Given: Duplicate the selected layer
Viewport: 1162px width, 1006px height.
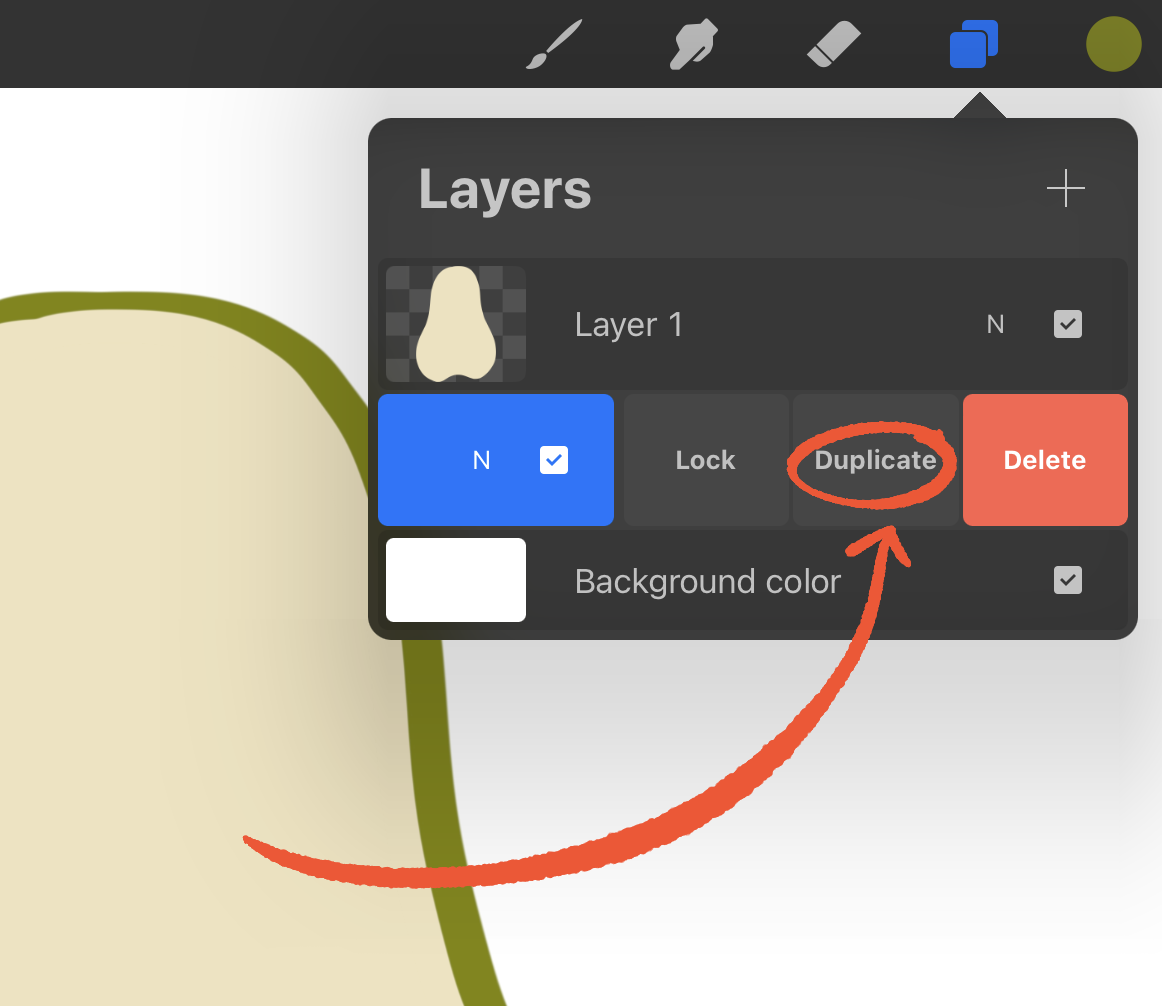Looking at the screenshot, I should coord(875,460).
